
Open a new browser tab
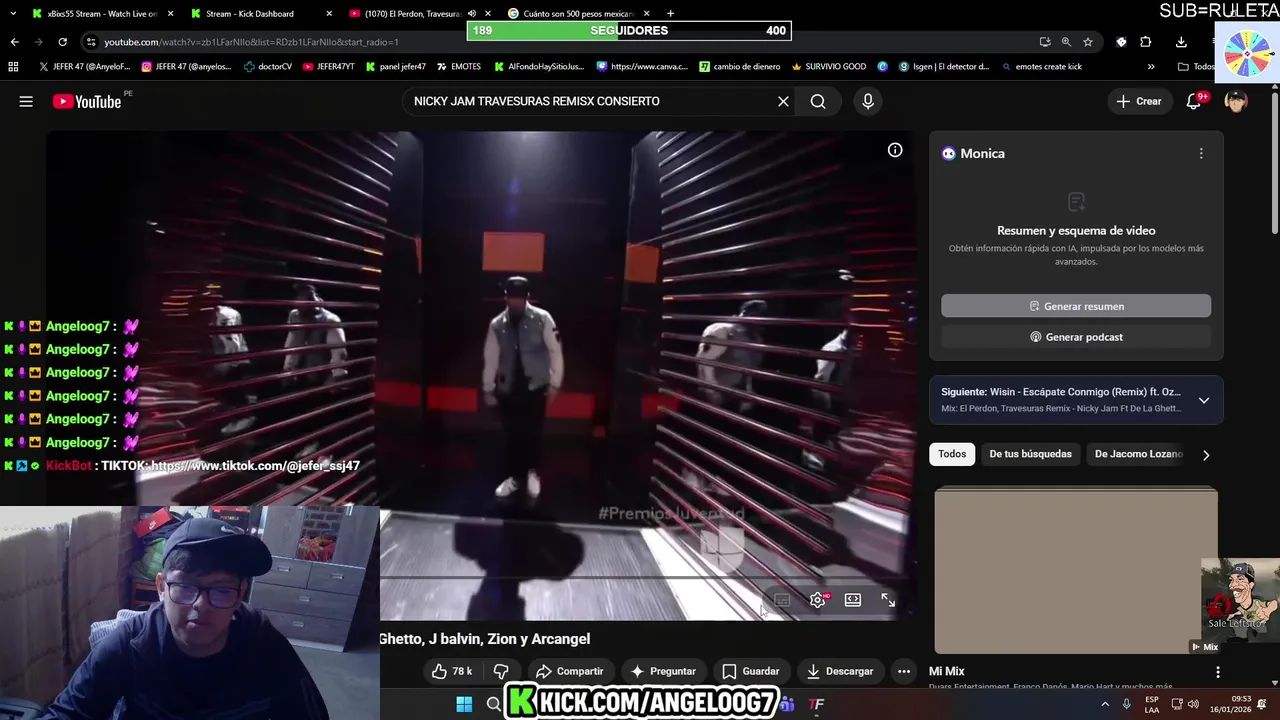click(x=670, y=14)
